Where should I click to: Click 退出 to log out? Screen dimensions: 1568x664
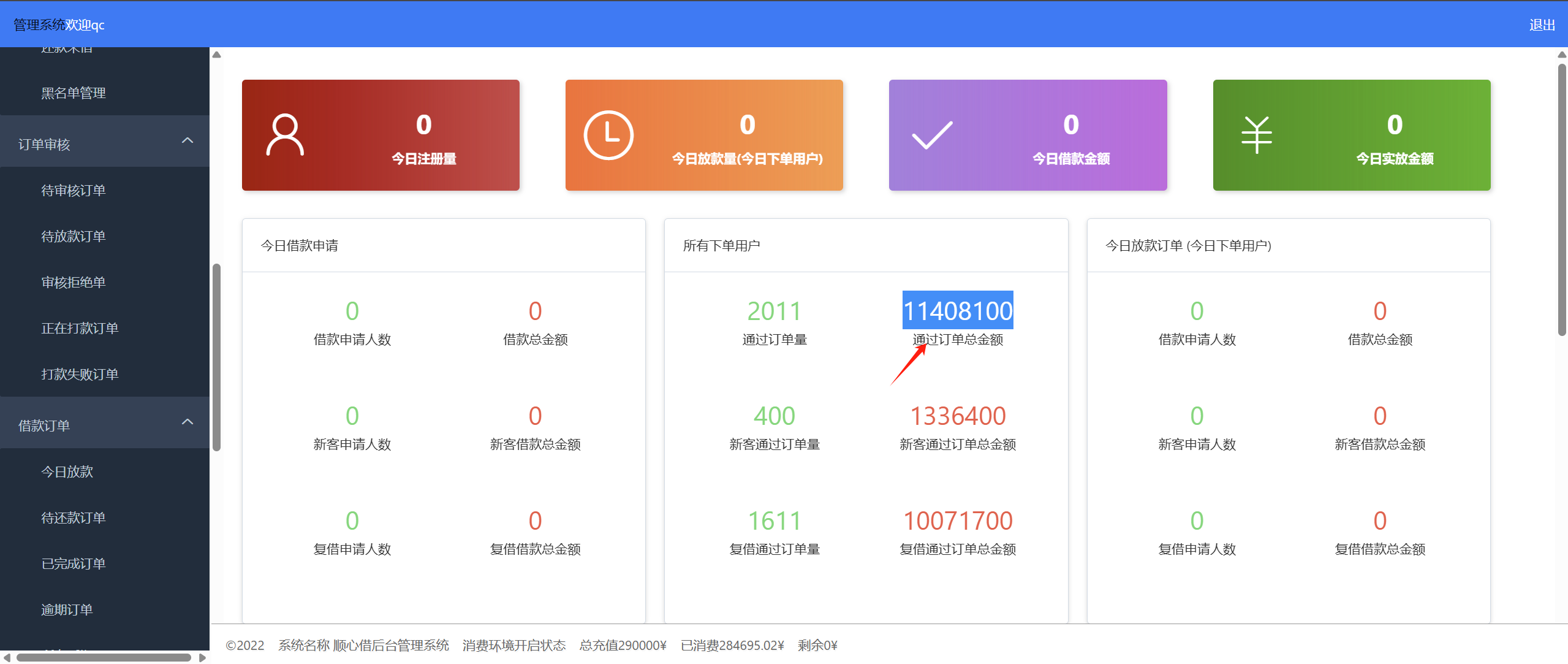[x=1542, y=25]
